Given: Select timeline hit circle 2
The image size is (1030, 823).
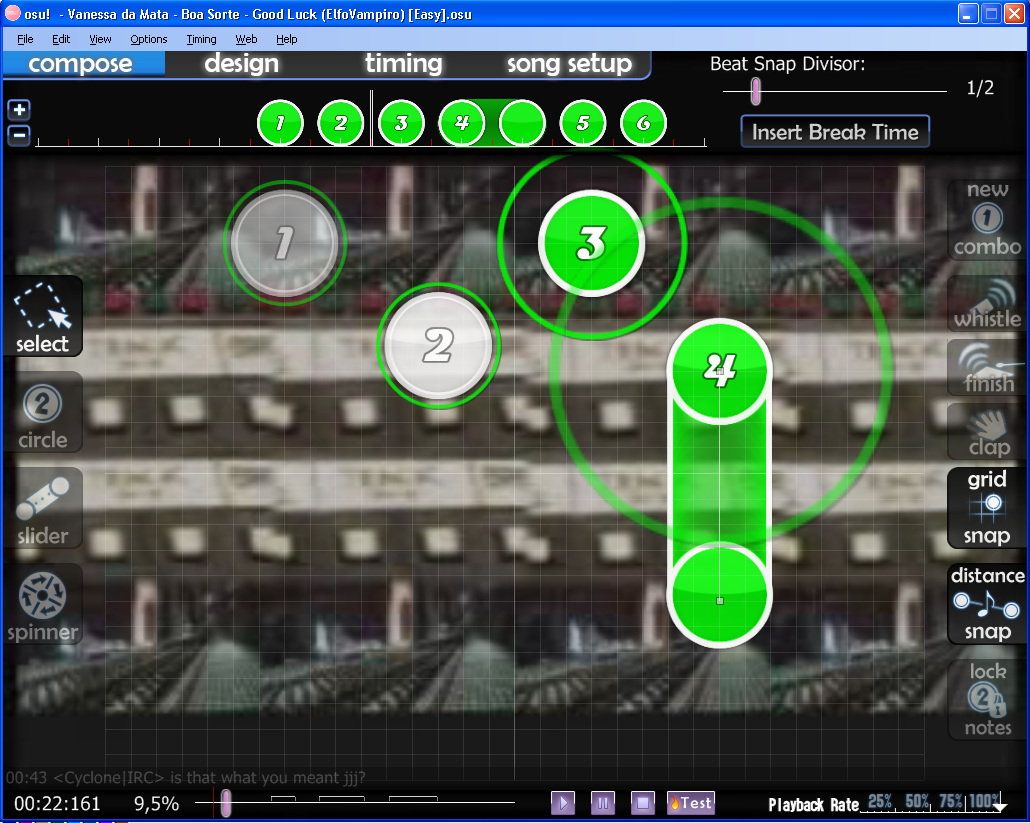Looking at the screenshot, I should tap(340, 123).
